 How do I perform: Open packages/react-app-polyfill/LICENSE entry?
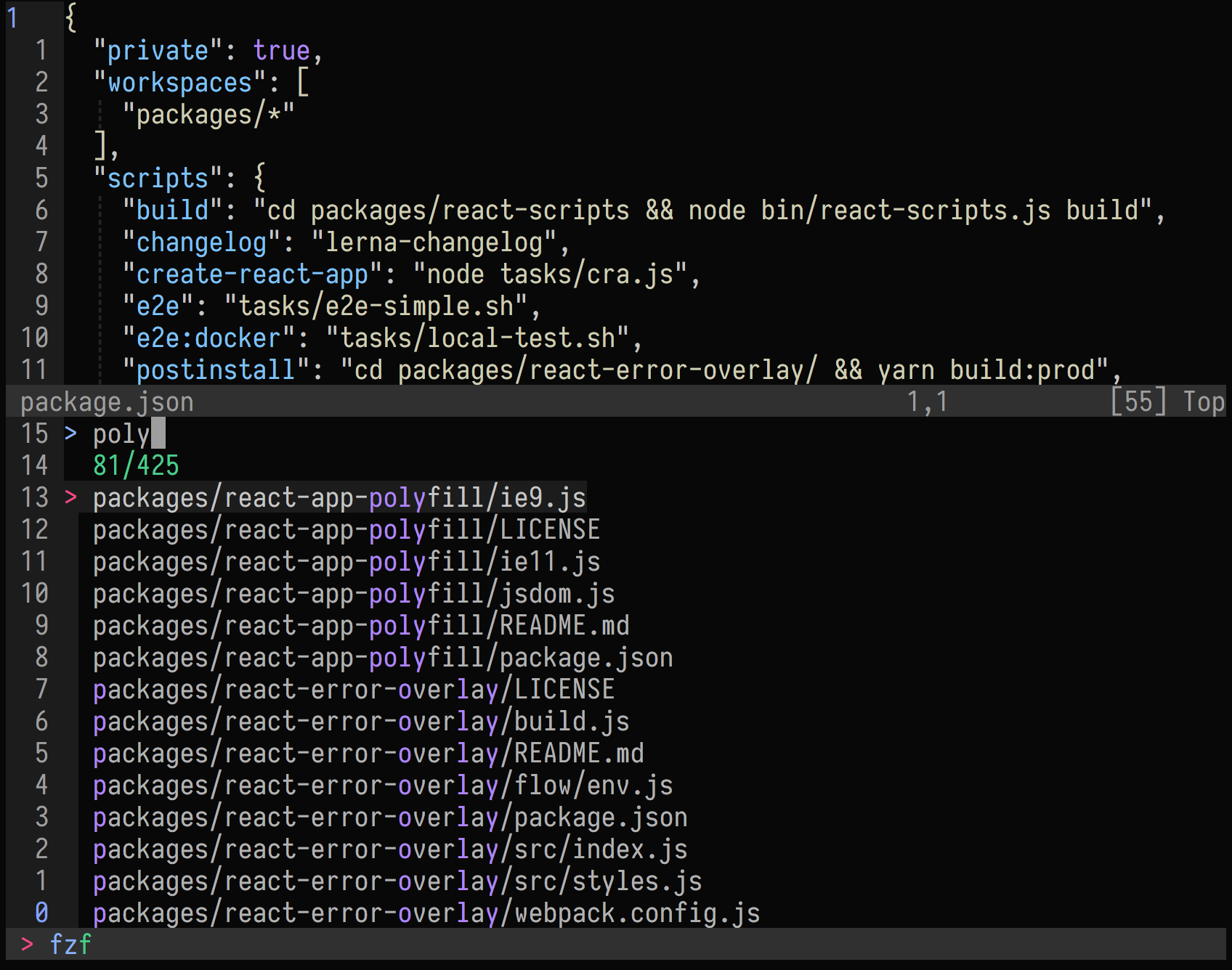point(346,530)
